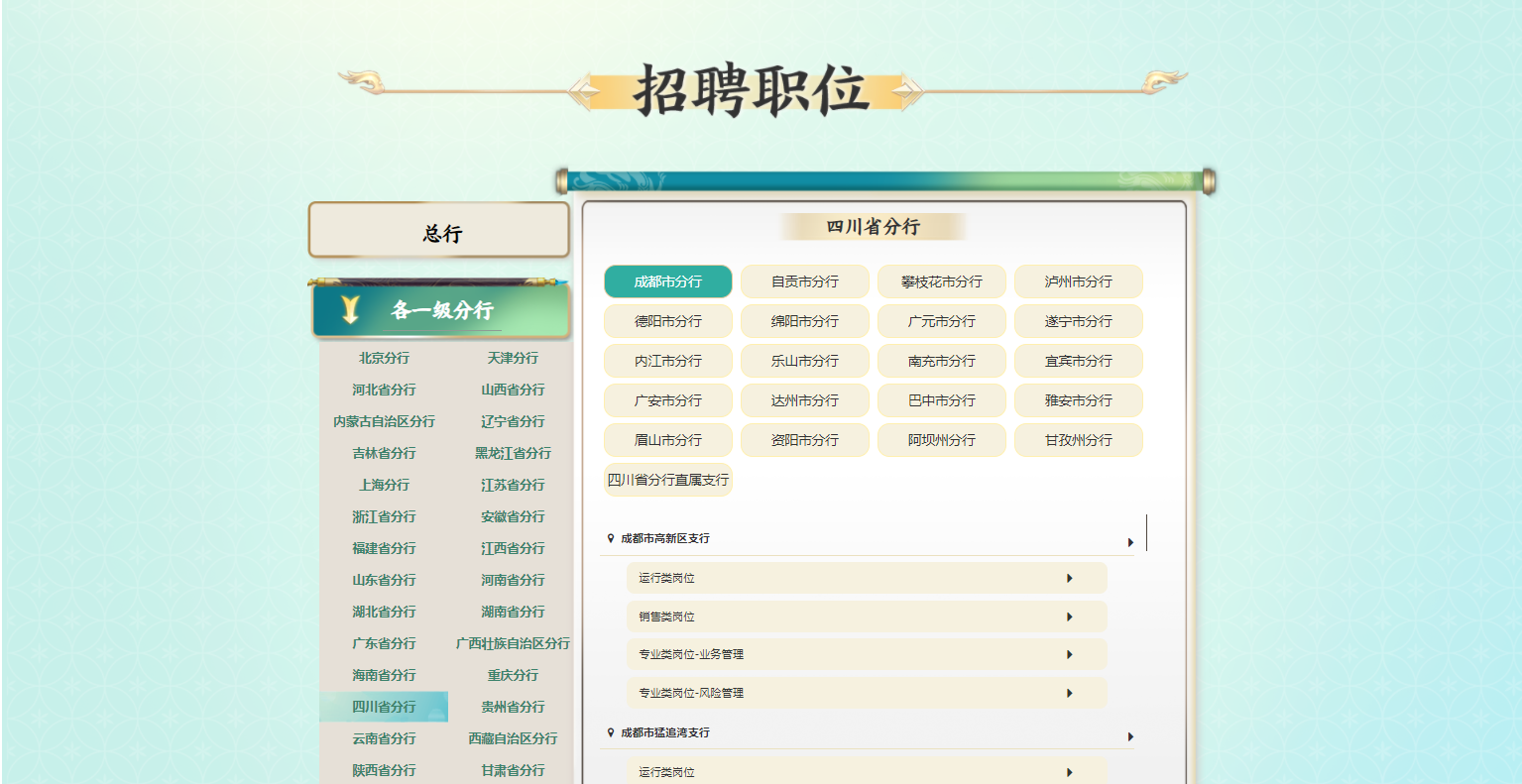Click location pin icon beside 成都市高新区支行
1522x784 pixels.
[x=611, y=538]
